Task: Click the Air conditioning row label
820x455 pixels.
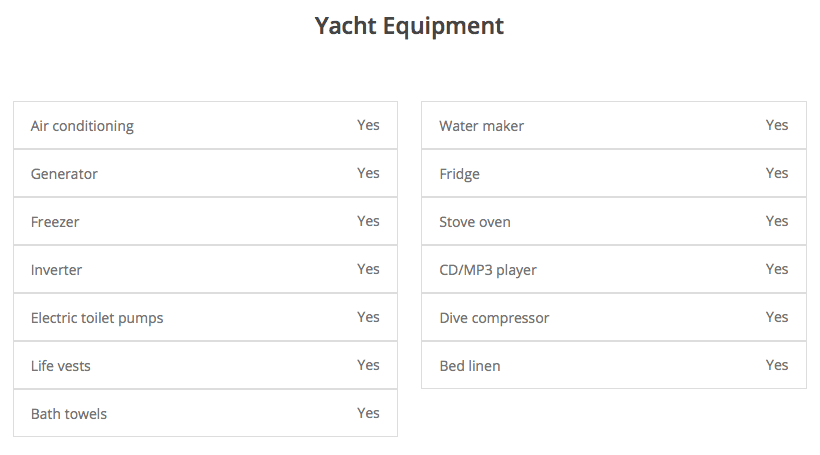Action: (82, 126)
